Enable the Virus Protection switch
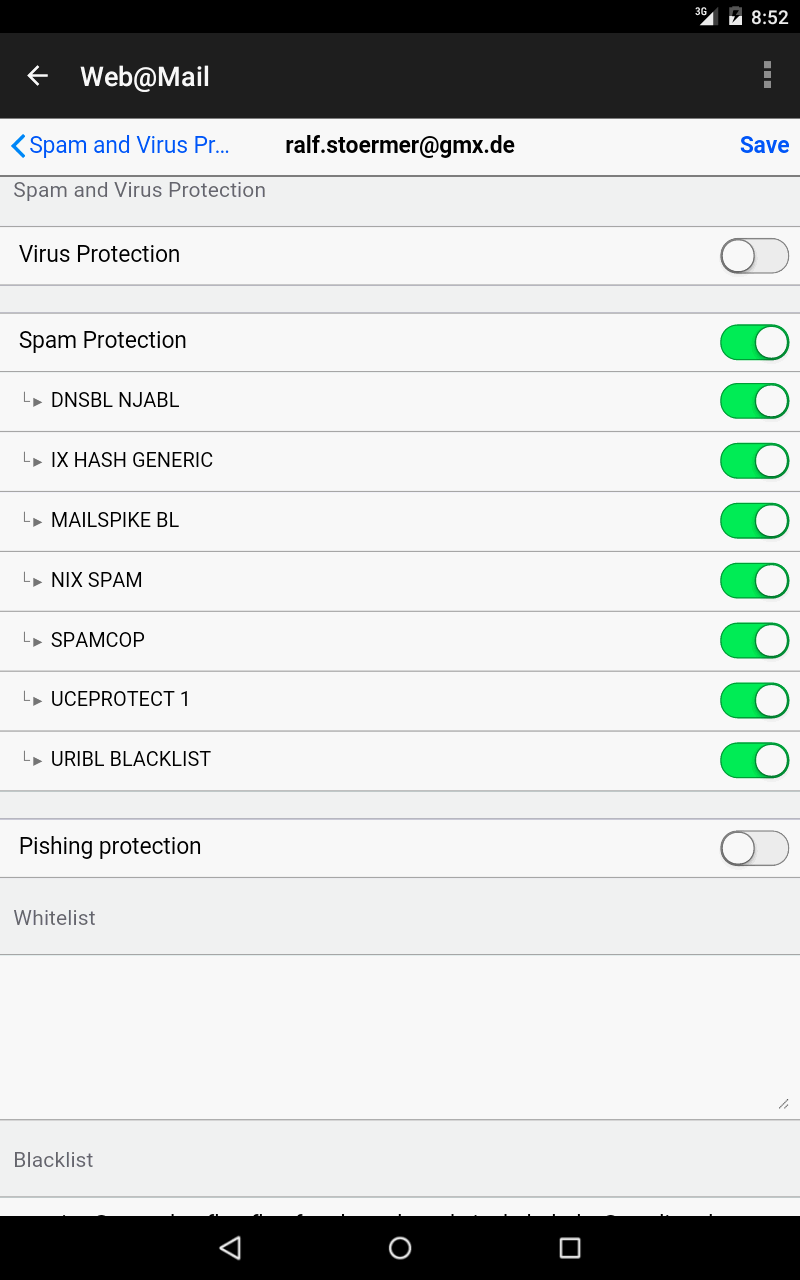 [754, 256]
